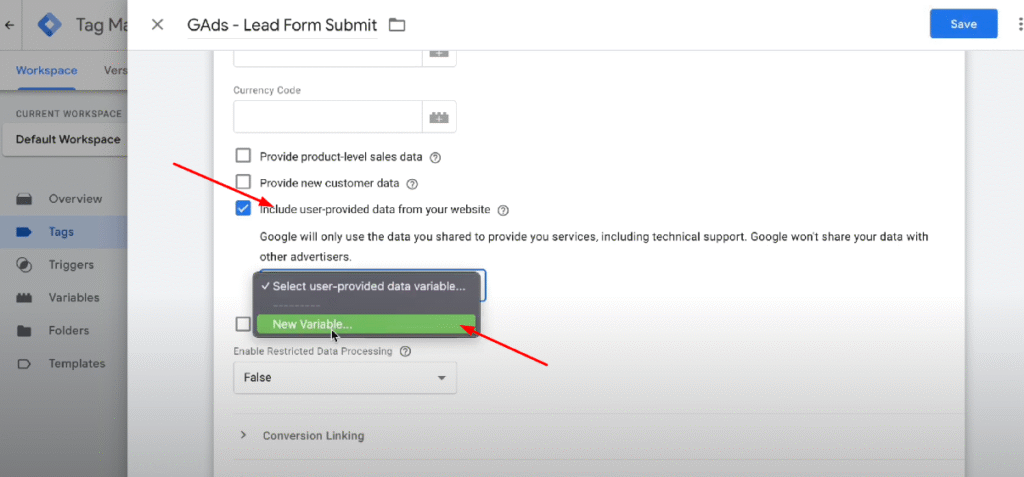Open Variables in the sidebar
This screenshot has width=1024, height=477.
pyautogui.click(x=74, y=298)
